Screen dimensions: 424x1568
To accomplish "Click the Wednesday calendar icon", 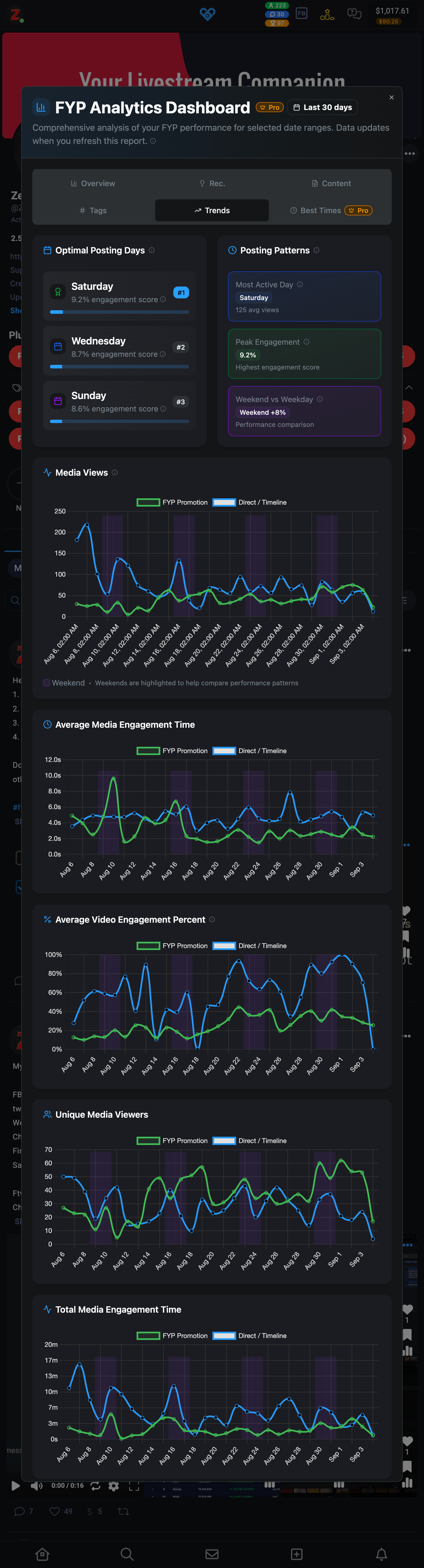I will tap(58, 346).
